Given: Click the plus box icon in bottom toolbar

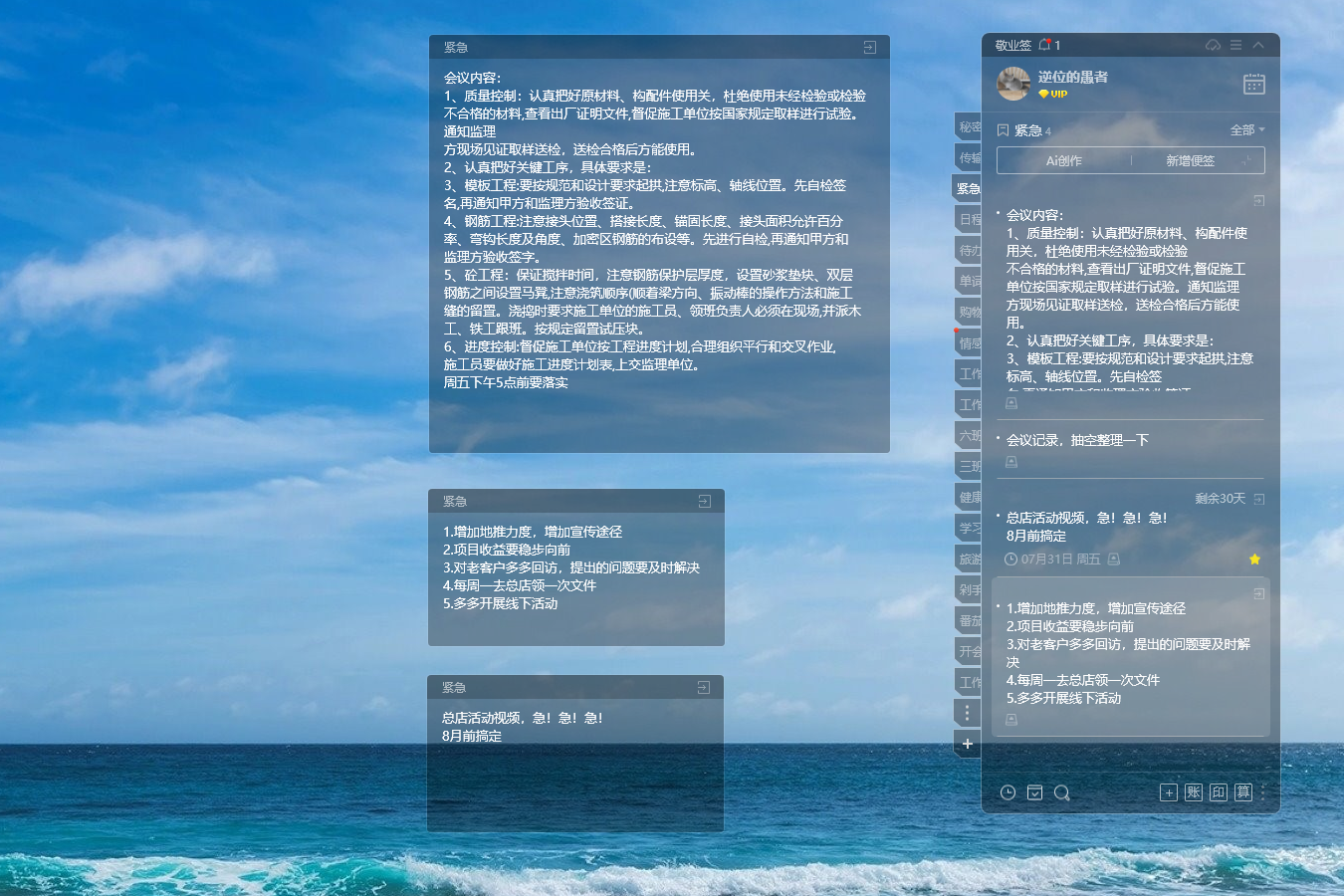Looking at the screenshot, I should pyautogui.click(x=1169, y=792).
